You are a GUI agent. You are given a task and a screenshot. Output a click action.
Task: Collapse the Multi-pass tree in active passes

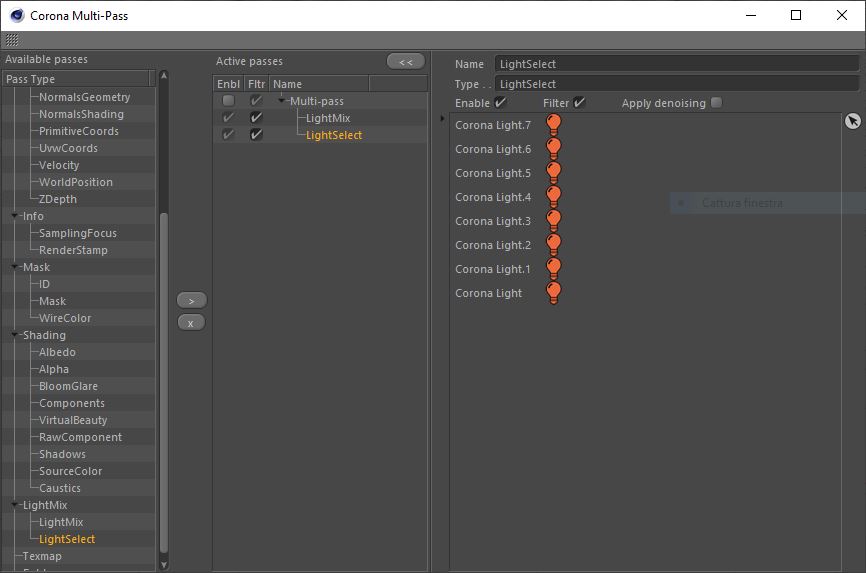[x=282, y=101]
